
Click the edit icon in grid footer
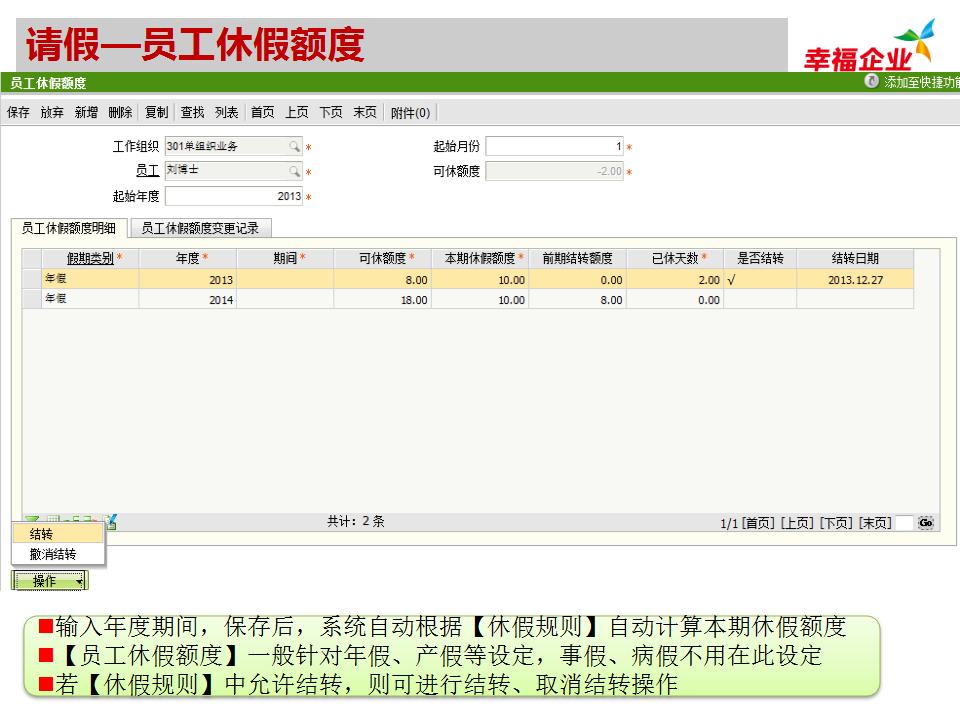pyautogui.click(x=111, y=522)
